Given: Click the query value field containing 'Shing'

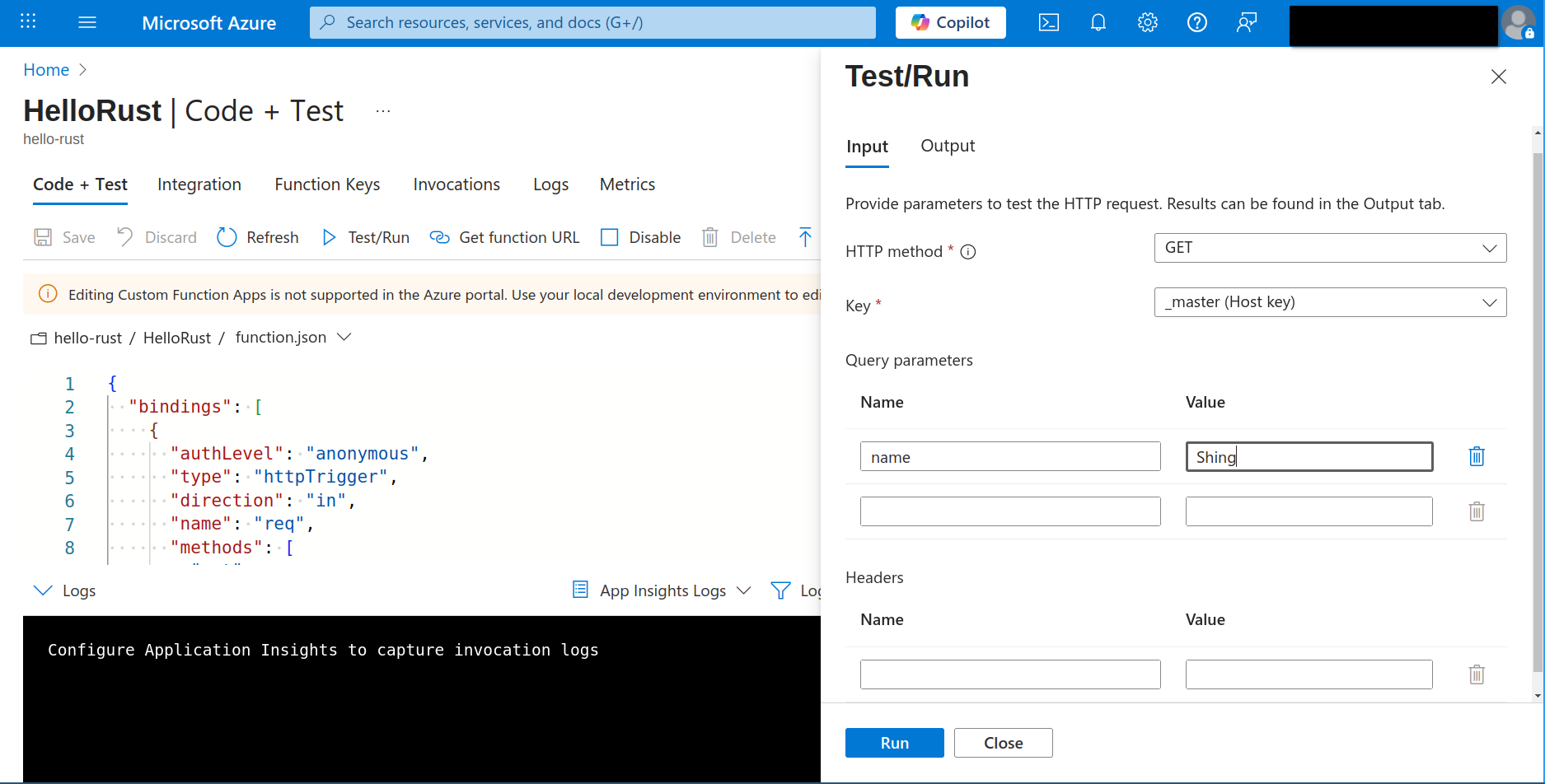Looking at the screenshot, I should click(1309, 457).
